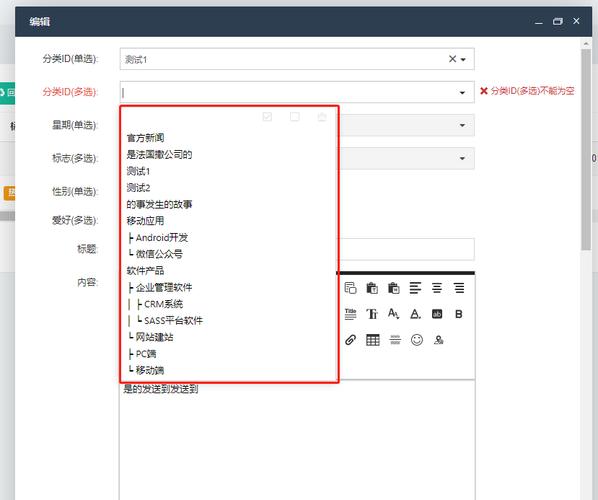Screen dimensions: 598x500
Task: Open the font size tool
Action: click(394, 314)
